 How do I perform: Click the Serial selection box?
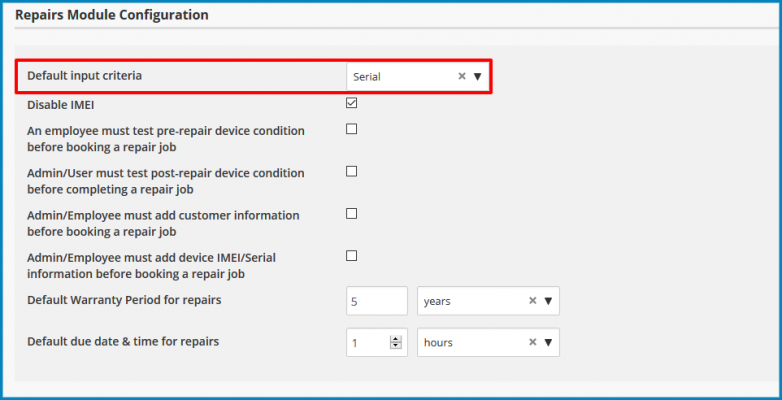pos(417,76)
